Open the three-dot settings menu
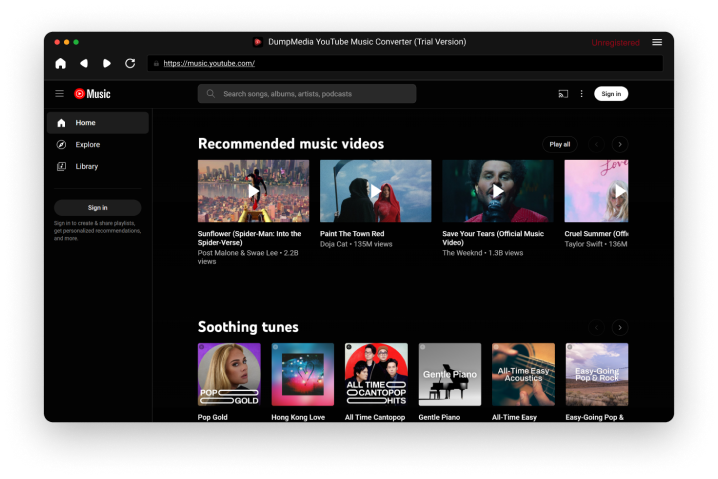The image size is (718, 479). tap(582, 94)
